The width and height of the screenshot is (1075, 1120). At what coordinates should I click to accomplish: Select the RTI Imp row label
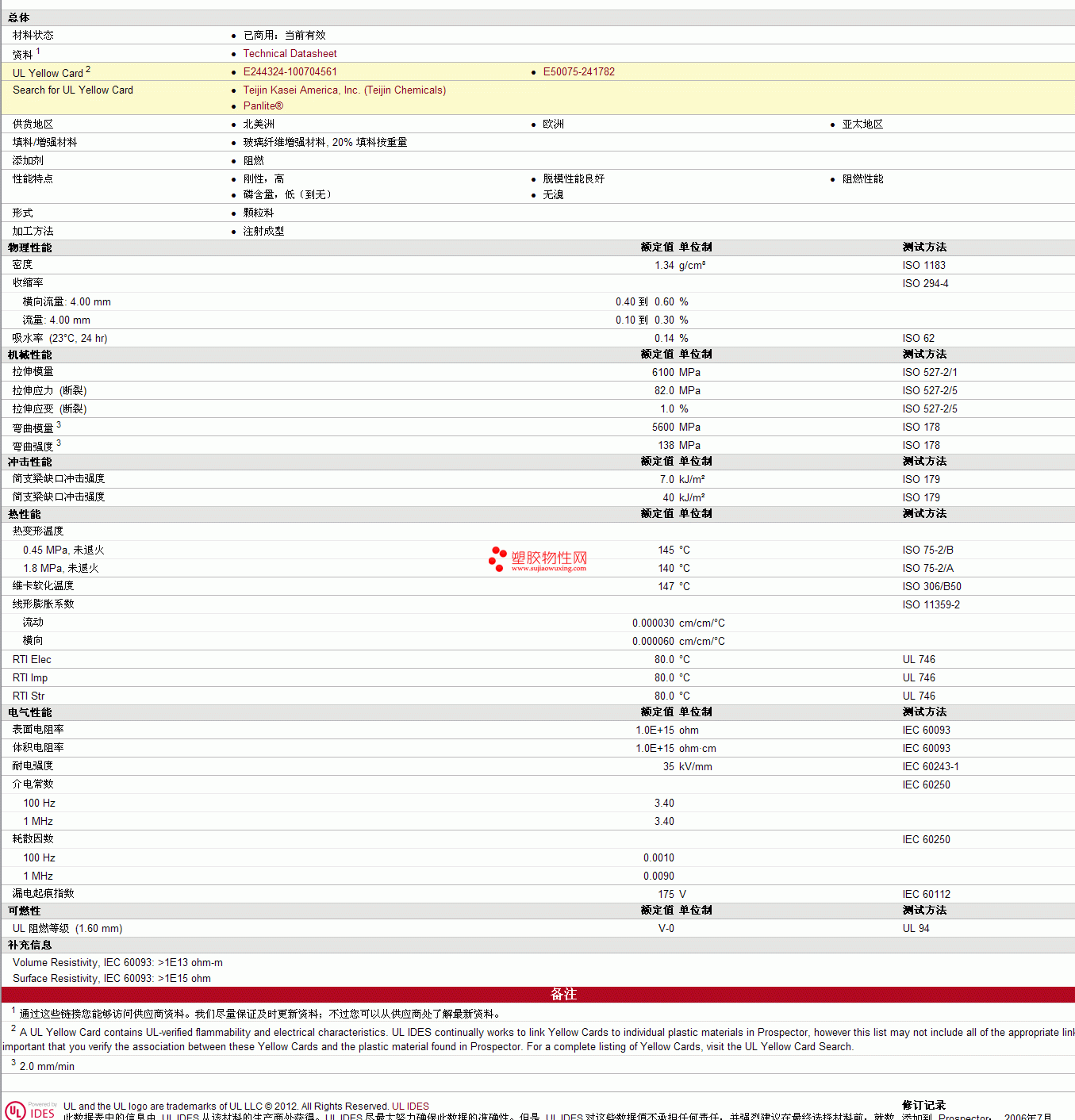pos(30,677)
